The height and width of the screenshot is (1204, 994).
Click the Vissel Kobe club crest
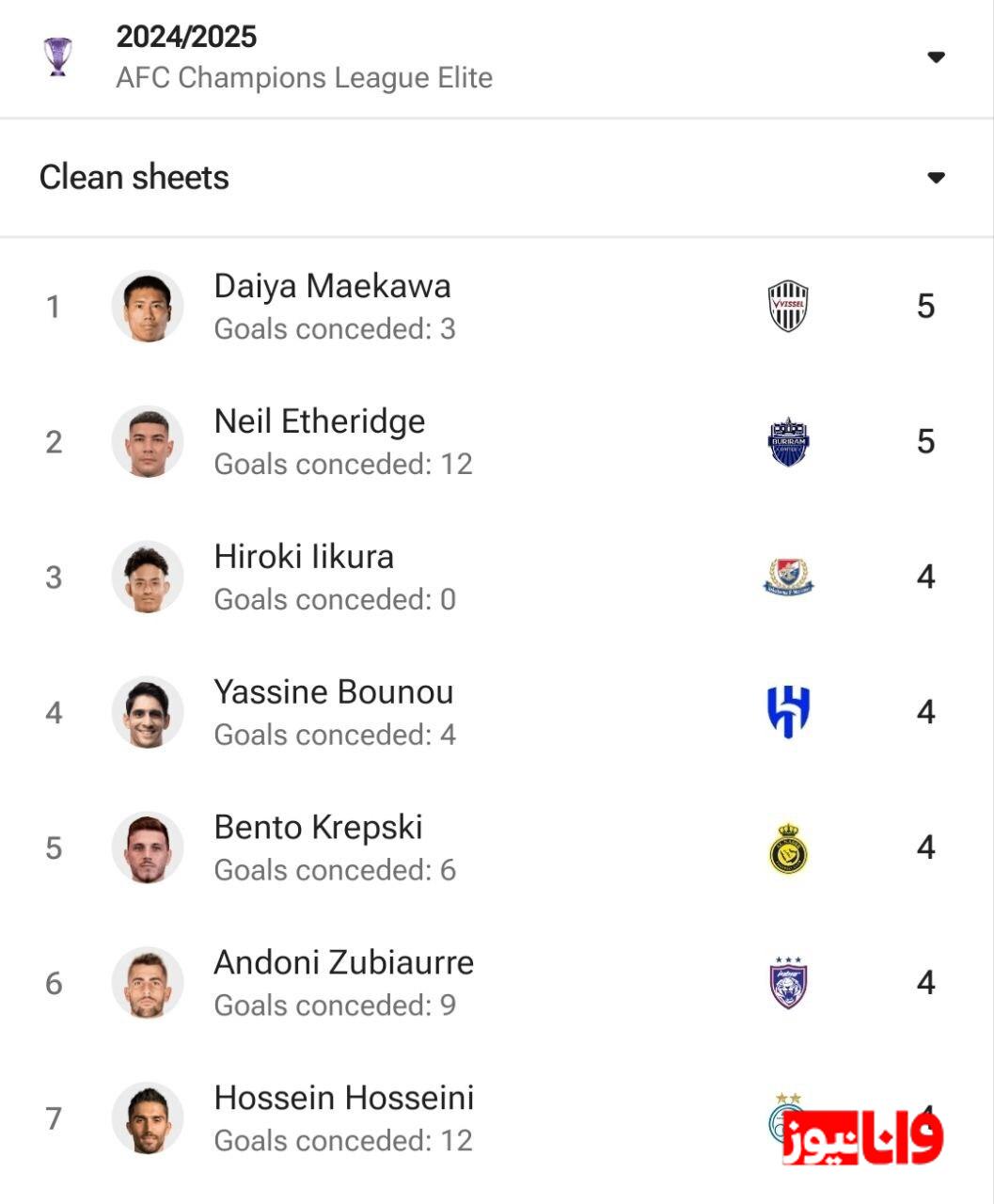788,307
